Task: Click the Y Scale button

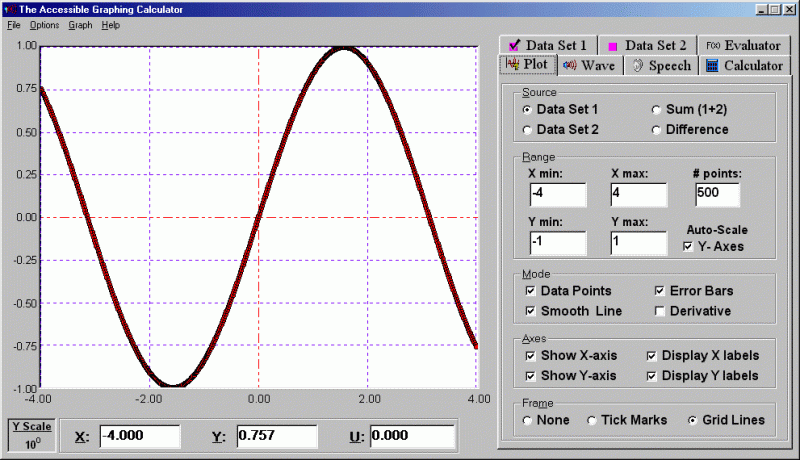Action: (32, 435)
